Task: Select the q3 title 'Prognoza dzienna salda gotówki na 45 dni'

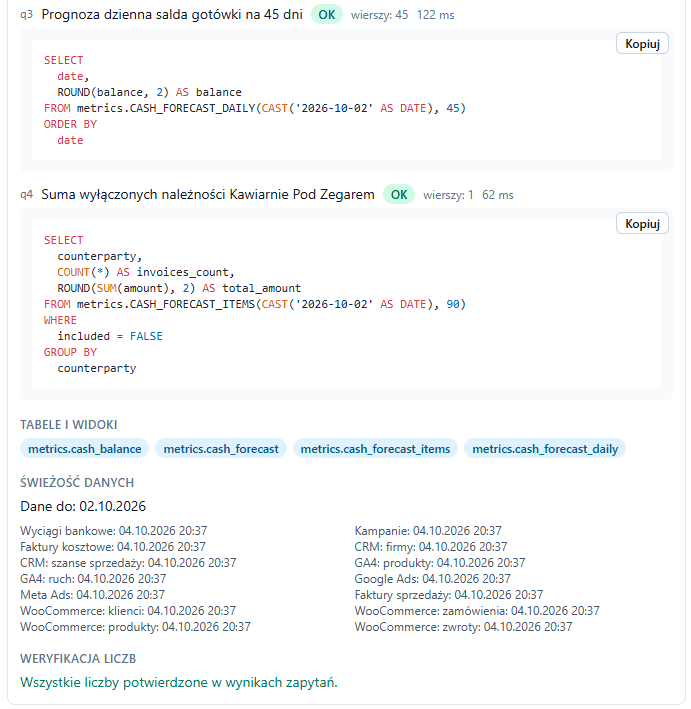Action: (x=172, y=14)
